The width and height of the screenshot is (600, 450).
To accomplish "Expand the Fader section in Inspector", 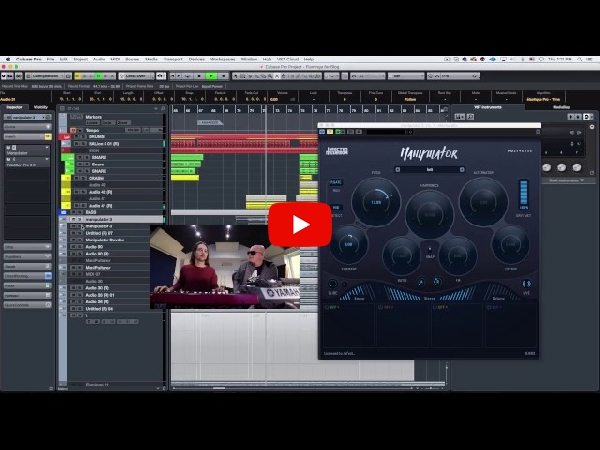I will pyautogui.click(x=27, y=285).
